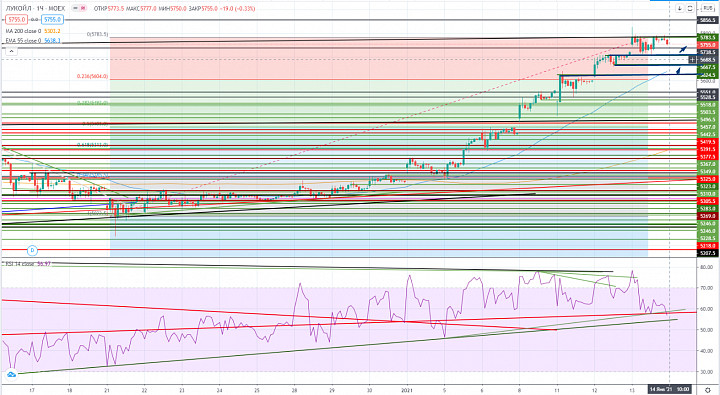Open the chart settings gear icon

tap(708, 389)
